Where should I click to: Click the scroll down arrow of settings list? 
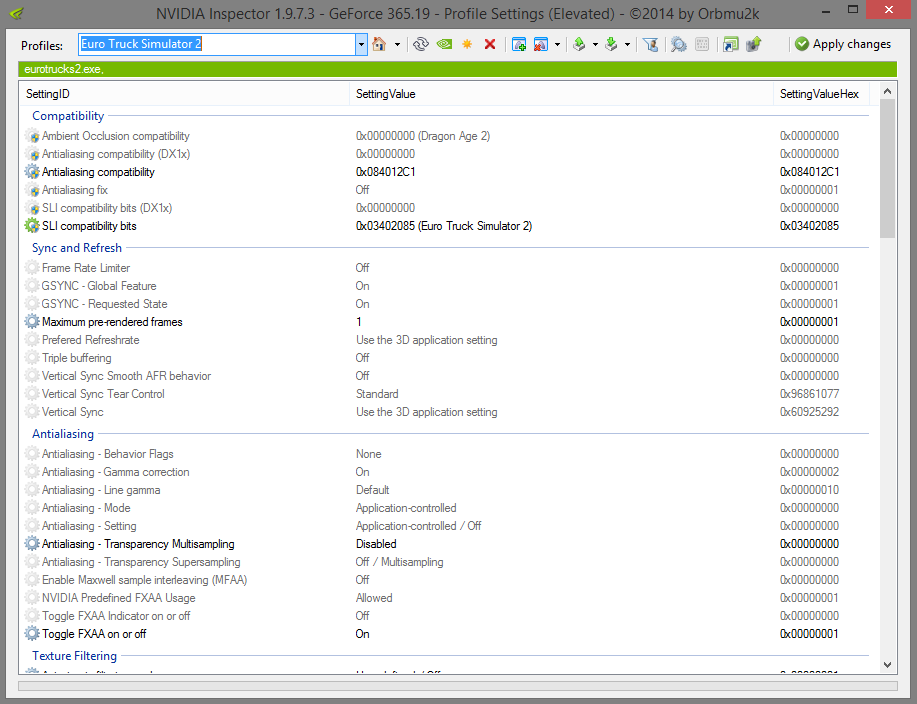pos(887,665)
